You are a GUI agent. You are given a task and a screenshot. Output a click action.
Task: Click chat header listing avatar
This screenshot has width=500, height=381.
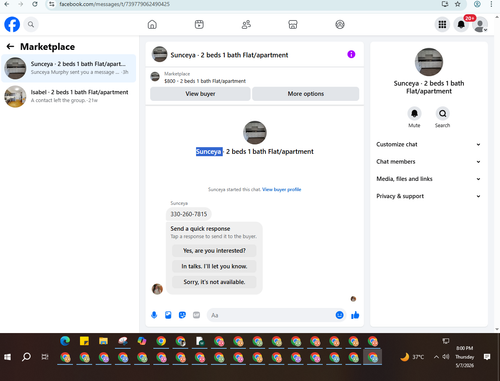(x=159, y=54)
